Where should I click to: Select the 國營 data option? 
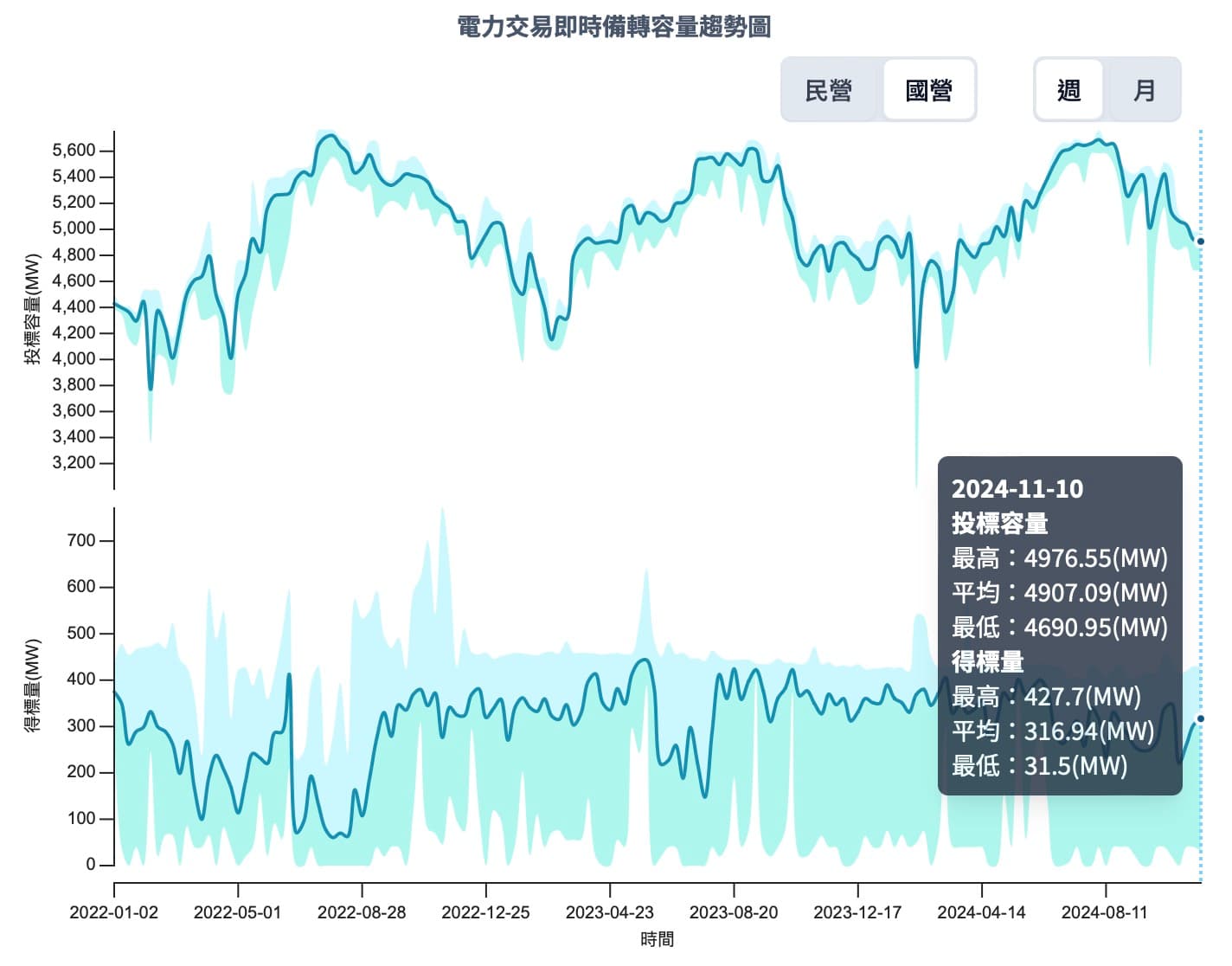[x=928, y=90]
